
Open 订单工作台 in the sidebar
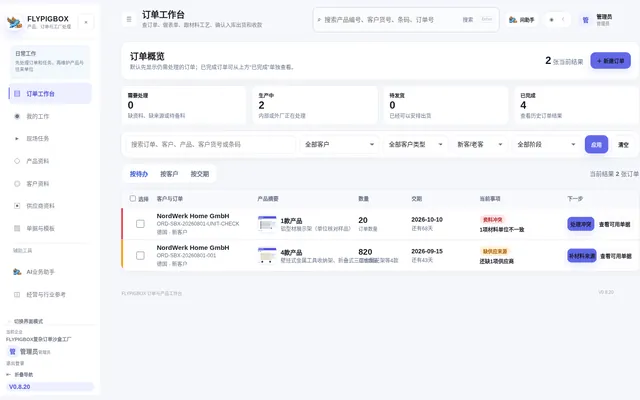(x=50, y=93)
